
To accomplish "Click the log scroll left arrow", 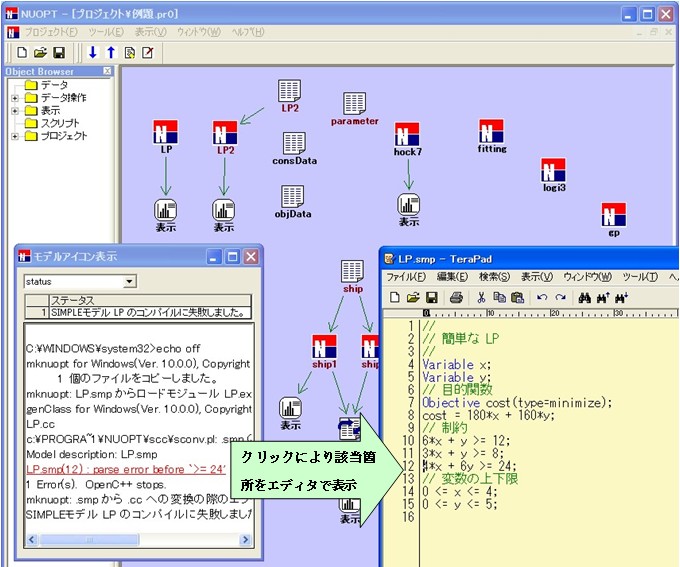I will [x=32, y=540].
